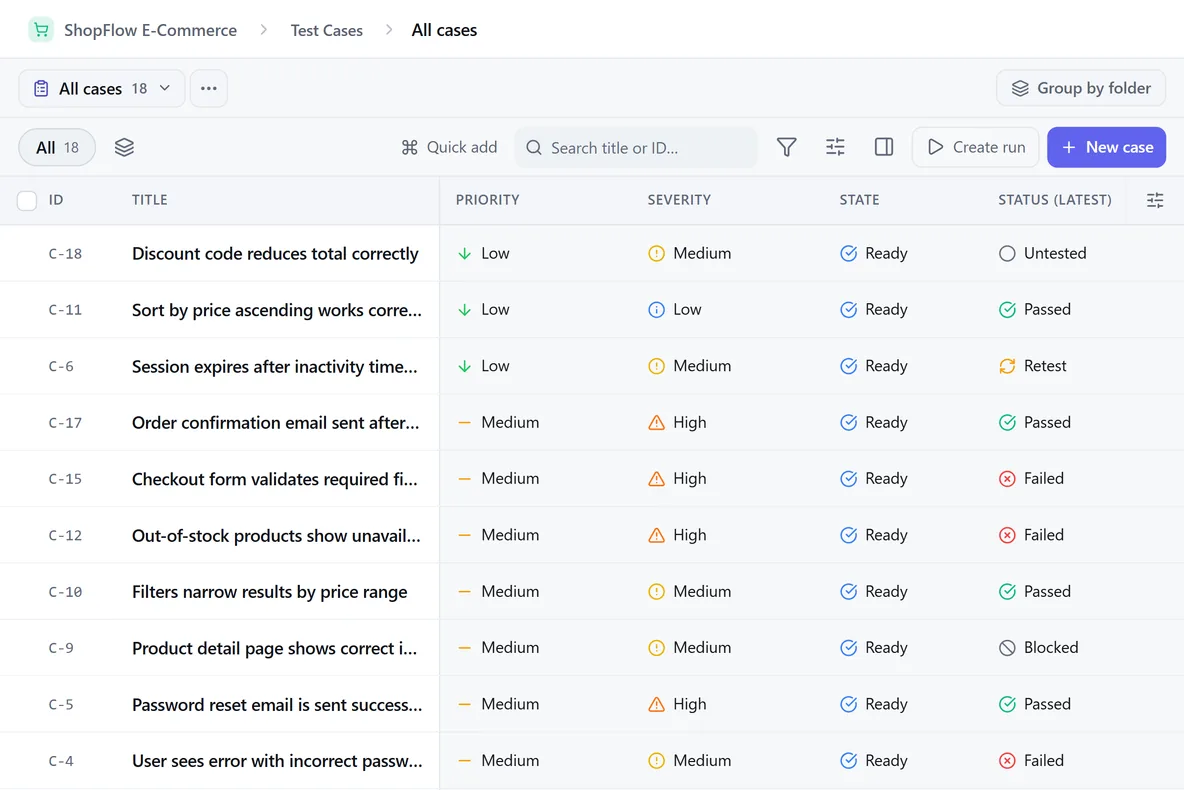Click the layers stack icon beside All tab
The height and width of the screenshot is (790, 1184).
tap(125, 147)
